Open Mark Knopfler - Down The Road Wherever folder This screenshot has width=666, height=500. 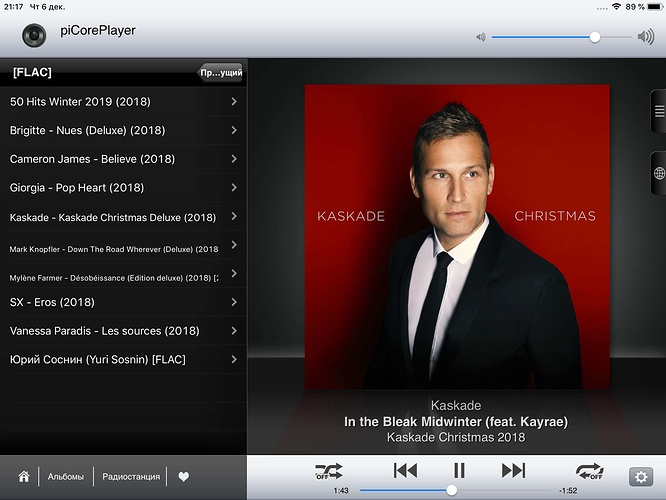(x=123, y=245)
